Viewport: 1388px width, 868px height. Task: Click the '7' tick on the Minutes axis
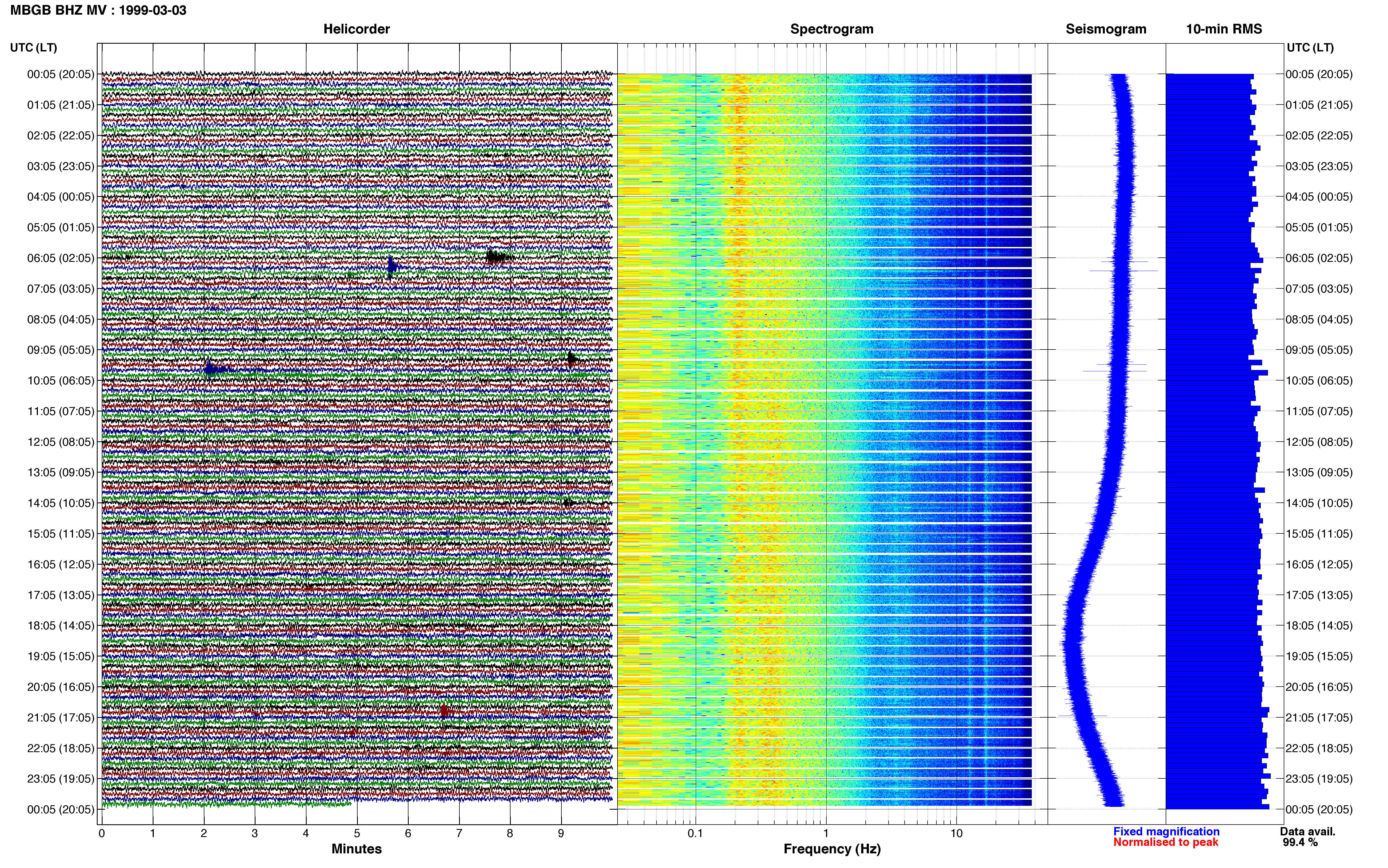(x=459, y=833)
